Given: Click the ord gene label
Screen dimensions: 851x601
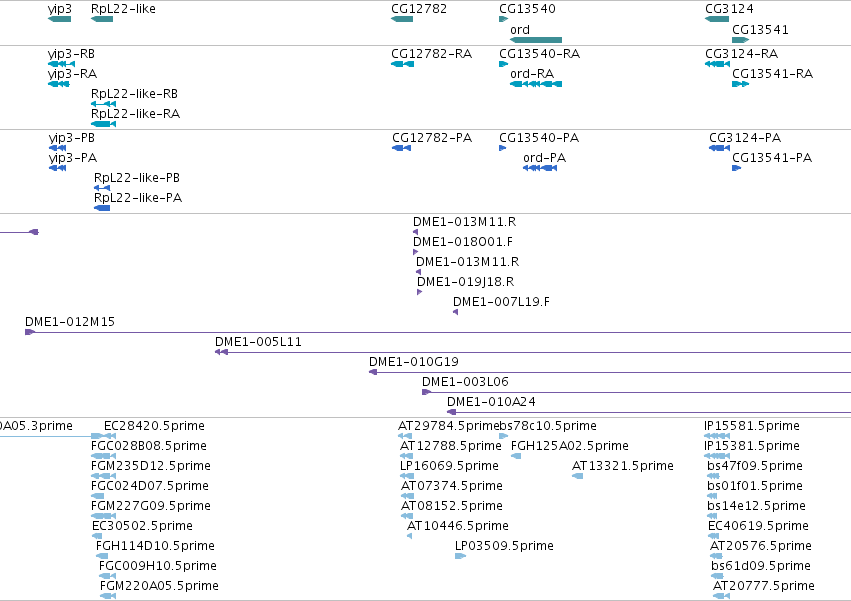Looking at the screenshot, I should click(520, 30).
